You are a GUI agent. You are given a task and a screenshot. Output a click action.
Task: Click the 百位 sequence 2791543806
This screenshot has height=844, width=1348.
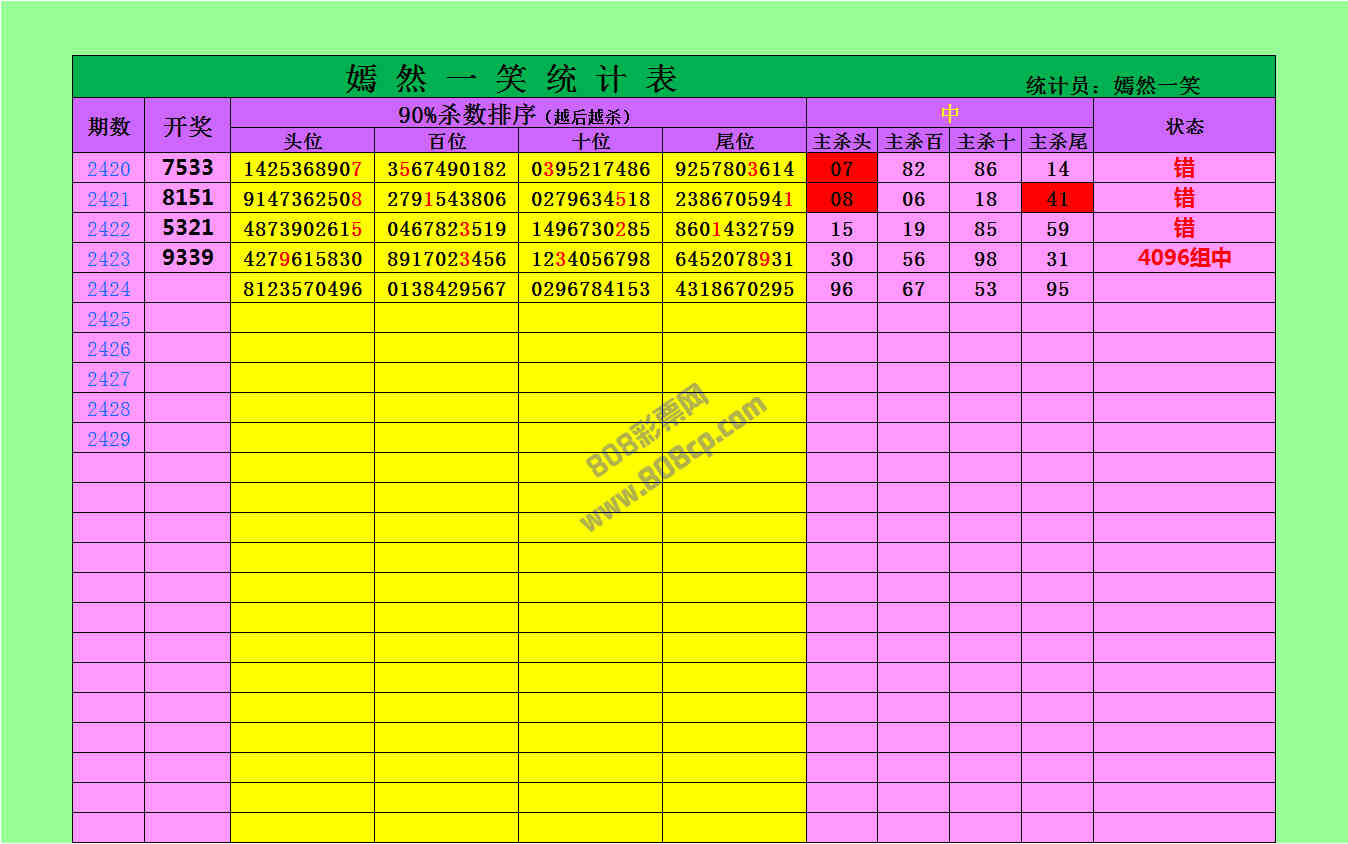click(x=447, y=199)
